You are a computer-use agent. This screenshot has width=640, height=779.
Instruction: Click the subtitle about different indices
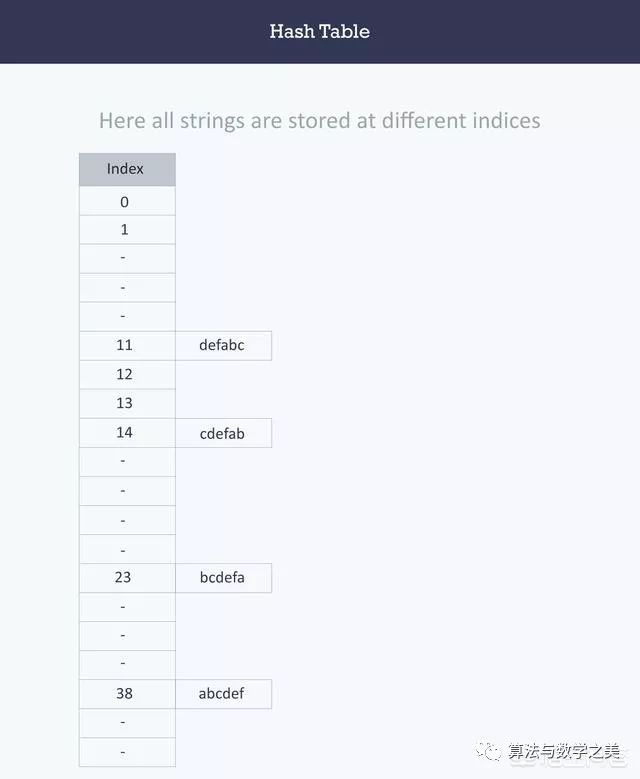(x=319, y=121)
